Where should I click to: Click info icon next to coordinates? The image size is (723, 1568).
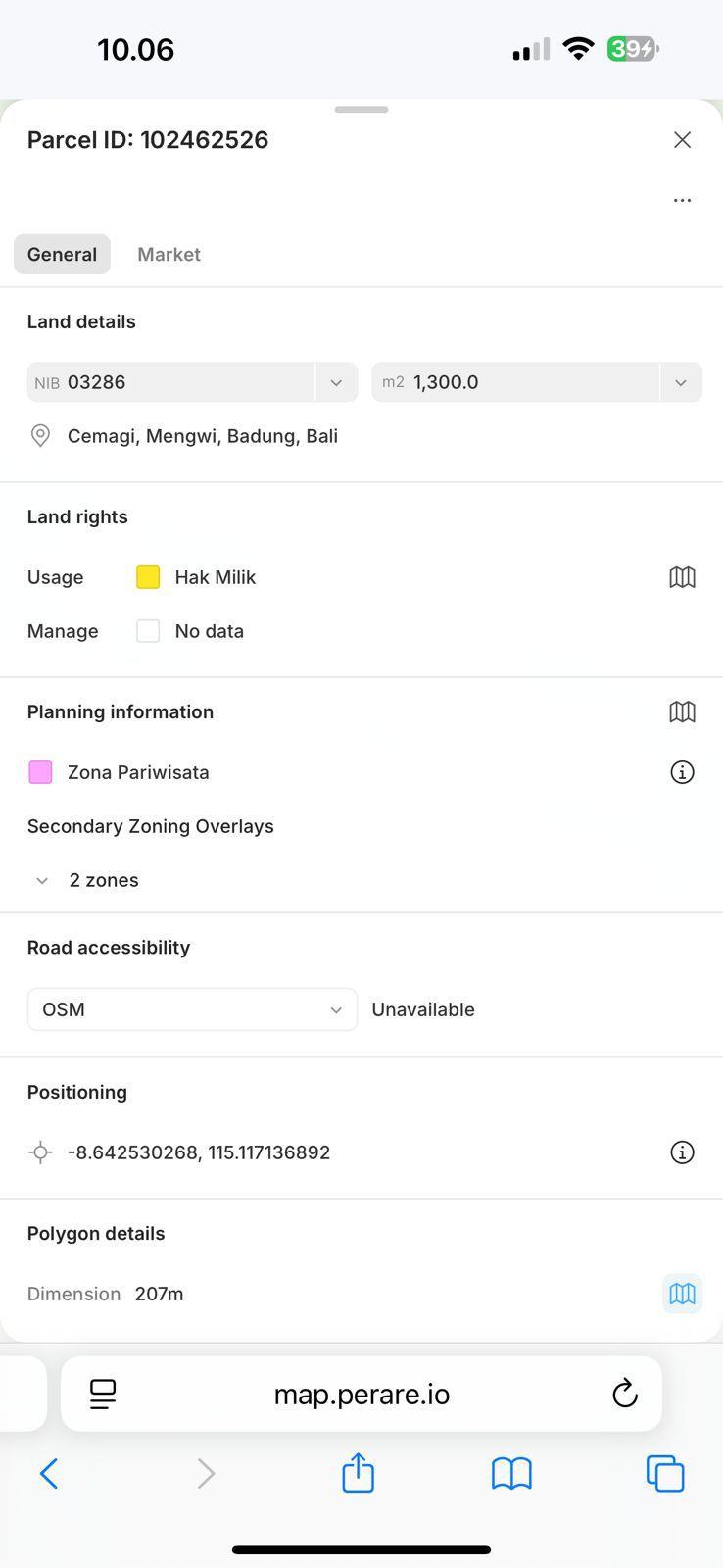pos(682,1152)
